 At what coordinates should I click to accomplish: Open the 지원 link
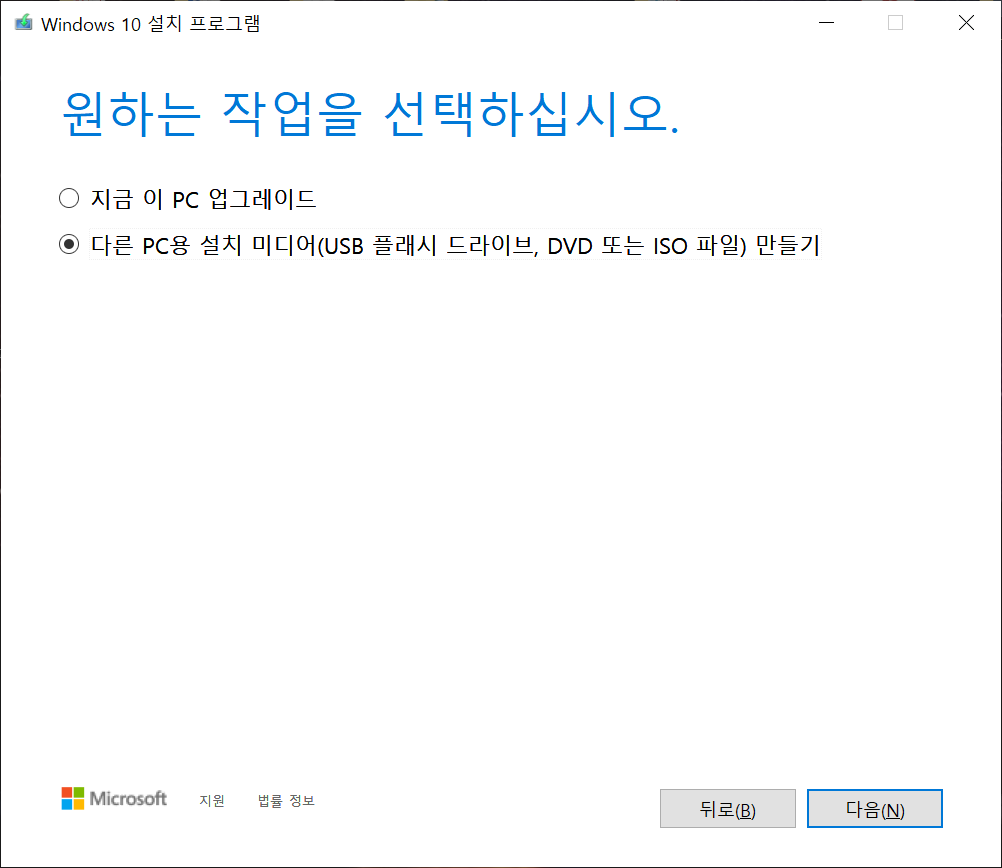212,800
